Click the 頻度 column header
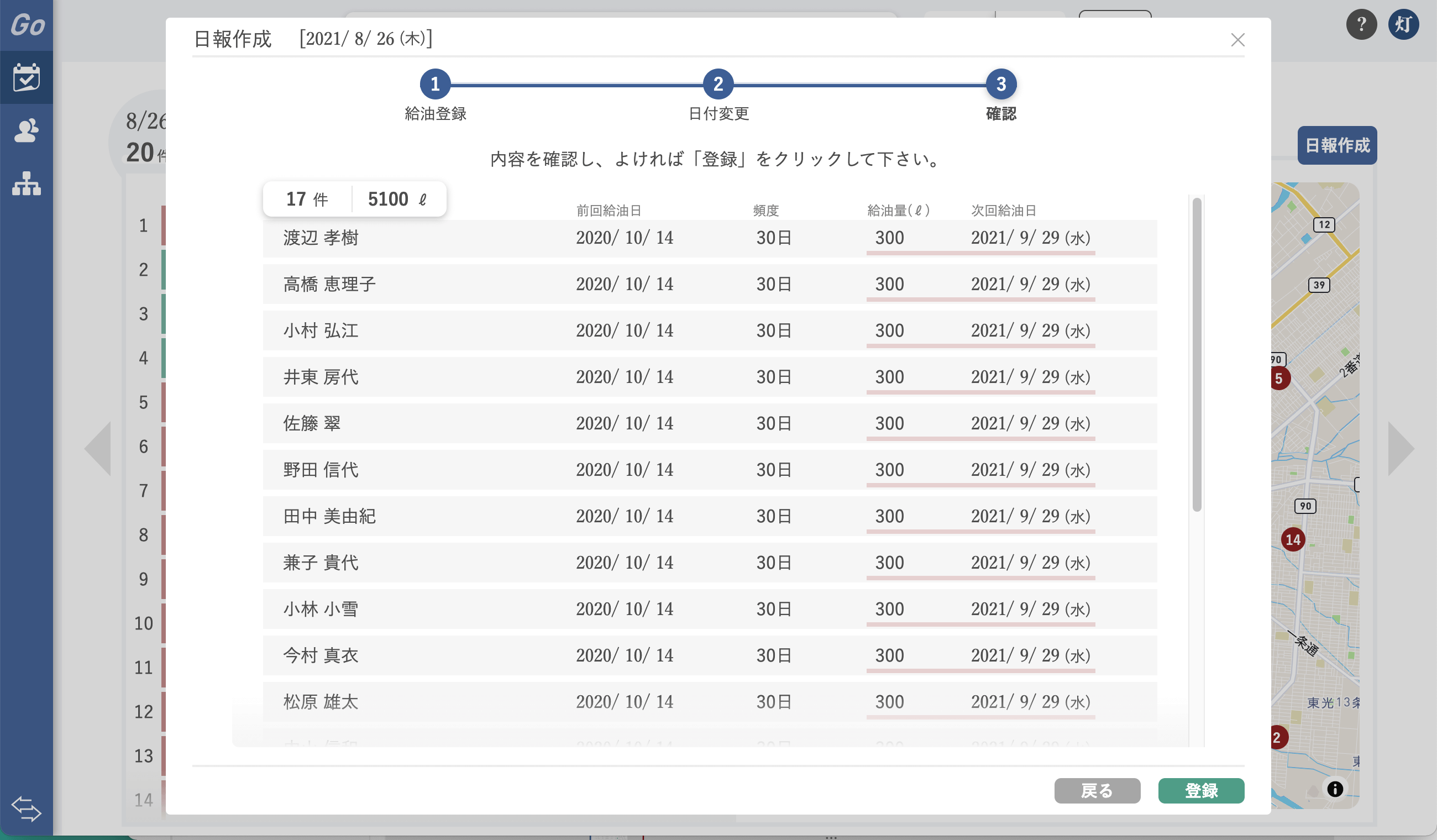The width and height of the screenshot is (1437, 840). pos(765,211)
